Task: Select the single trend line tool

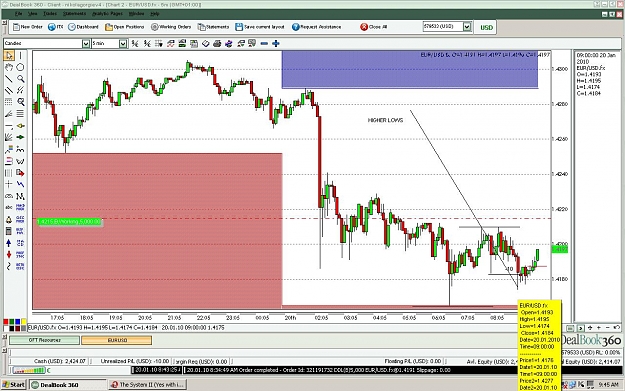Action: [9, 79]
